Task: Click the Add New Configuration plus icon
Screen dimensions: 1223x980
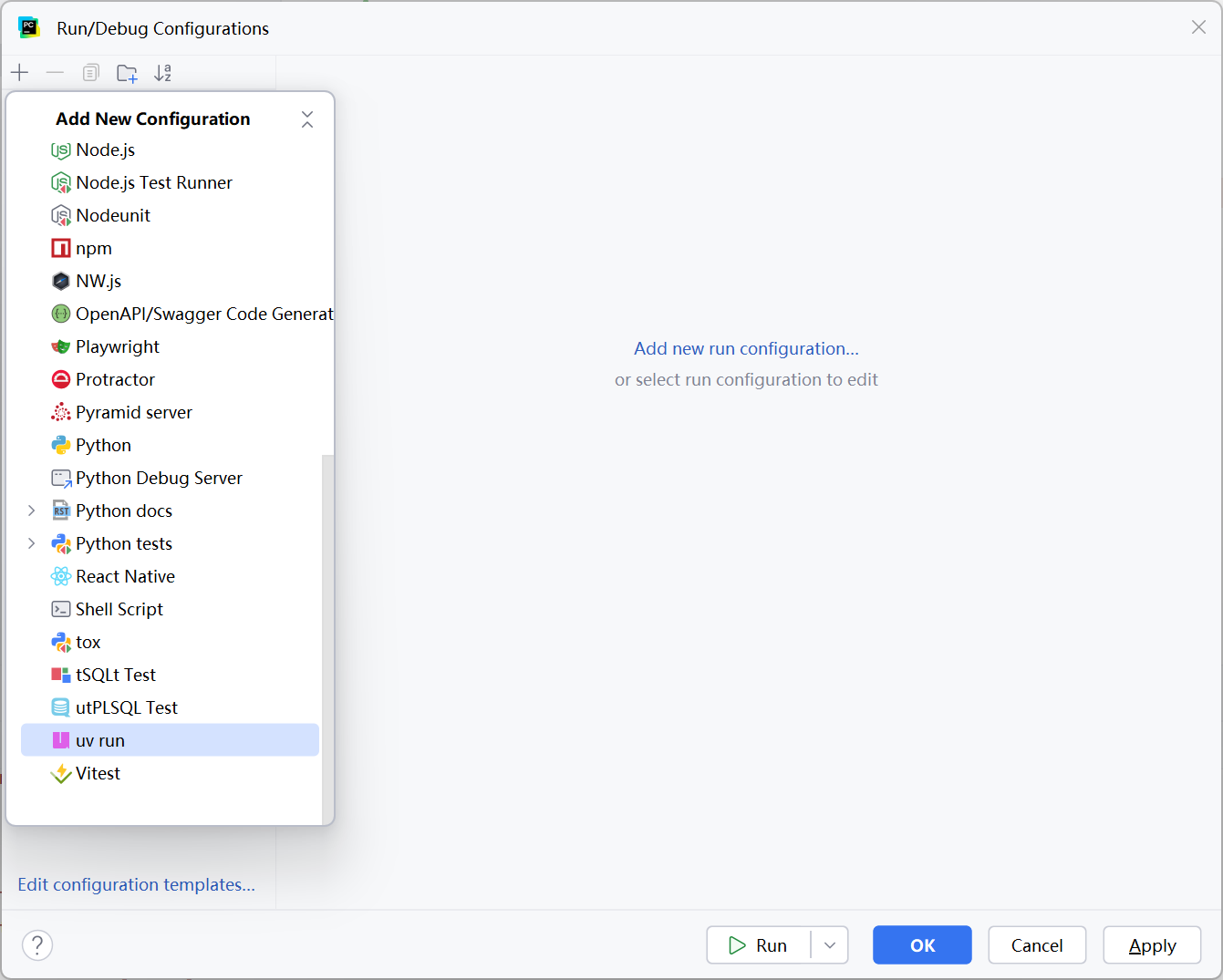Action: point(20,73)
